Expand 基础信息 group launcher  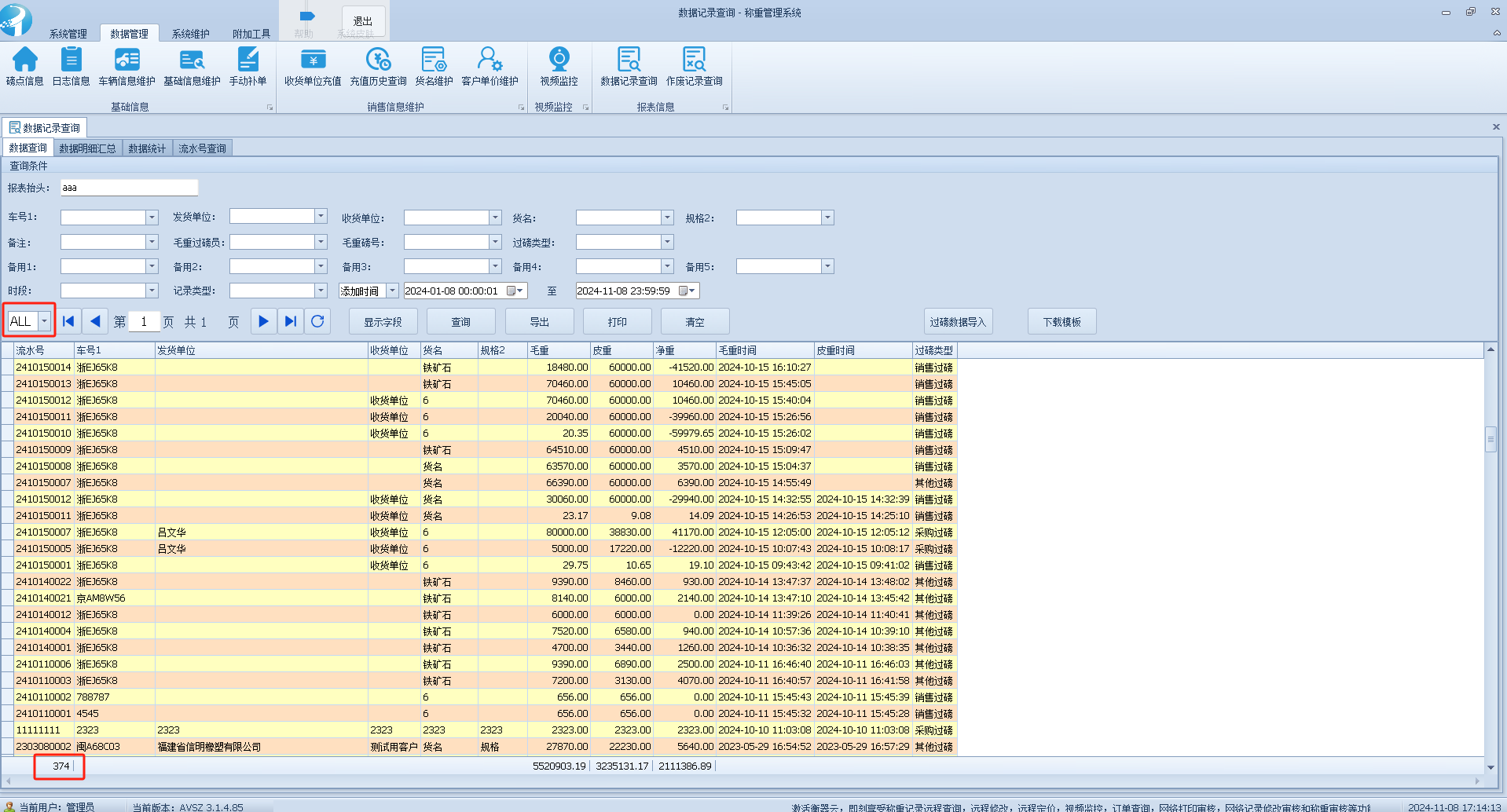269,108
